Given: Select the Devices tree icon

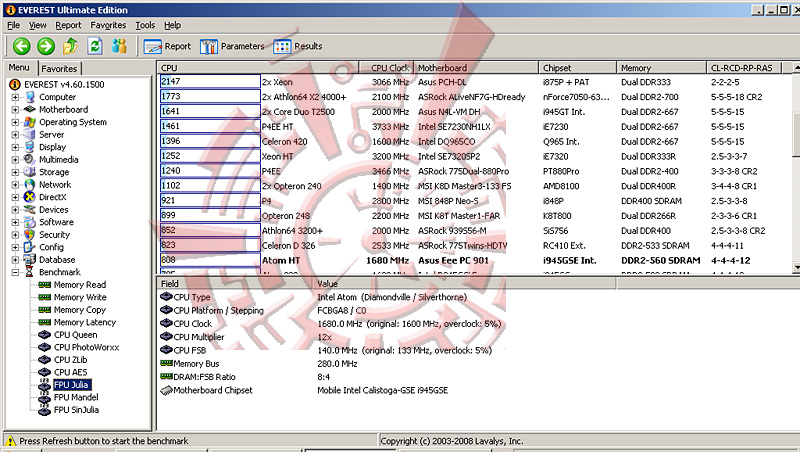Looking at the screenshot, I should [x=30, y=210].
